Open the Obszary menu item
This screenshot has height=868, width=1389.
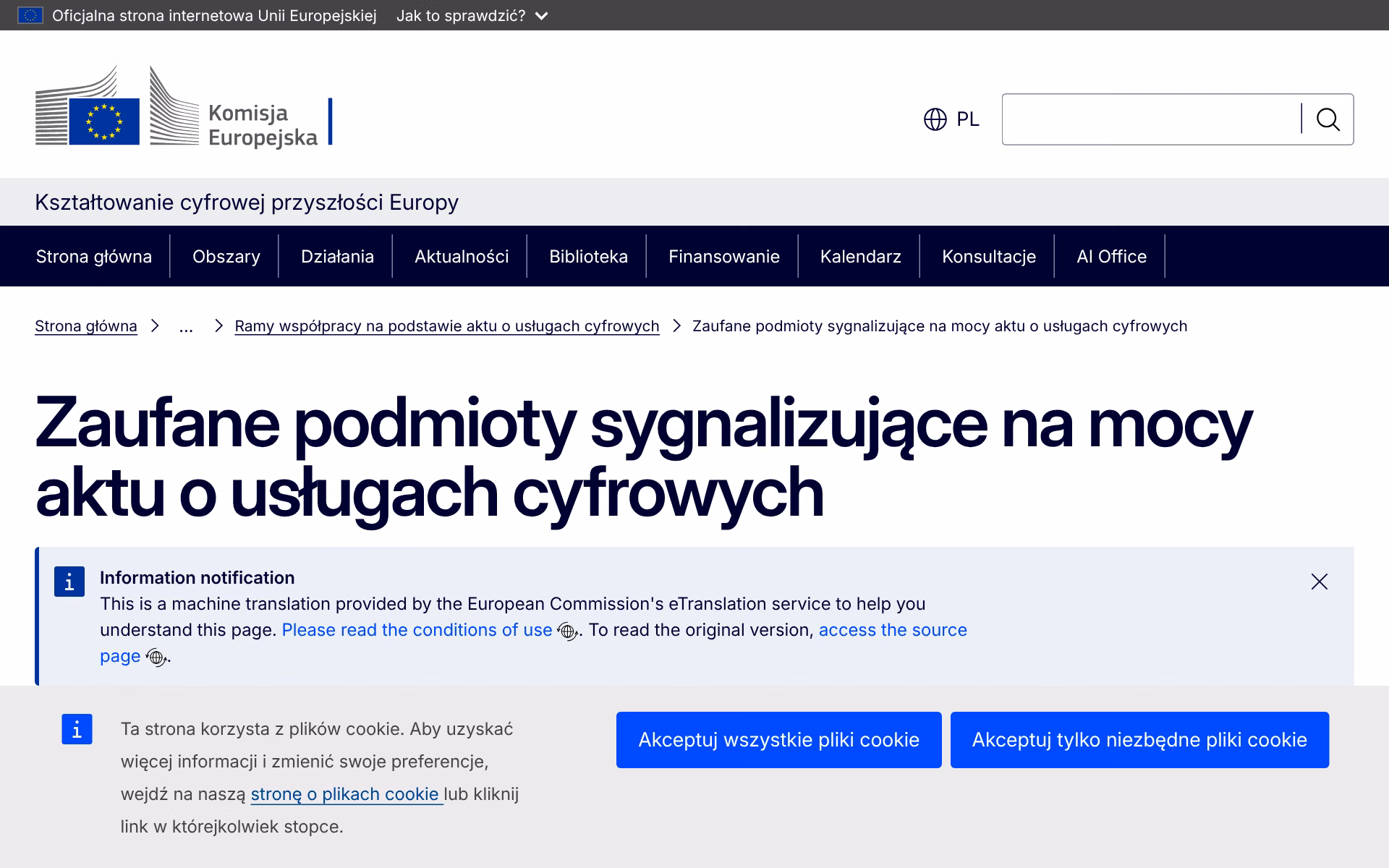point(226,256)
